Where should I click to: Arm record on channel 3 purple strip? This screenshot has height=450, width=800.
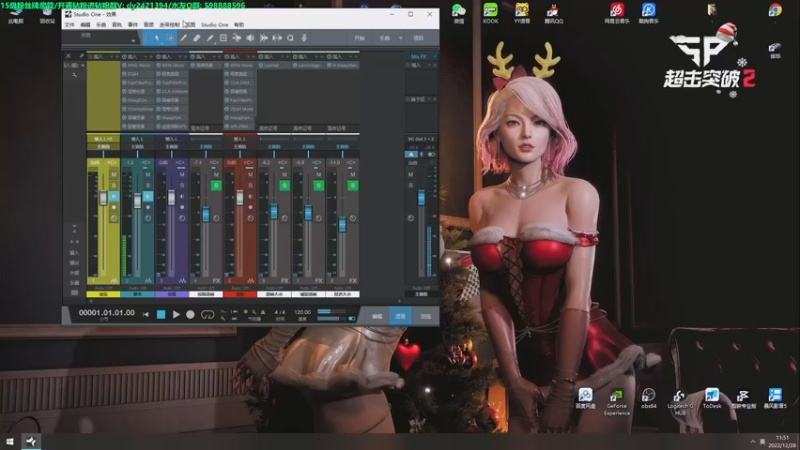182,207
